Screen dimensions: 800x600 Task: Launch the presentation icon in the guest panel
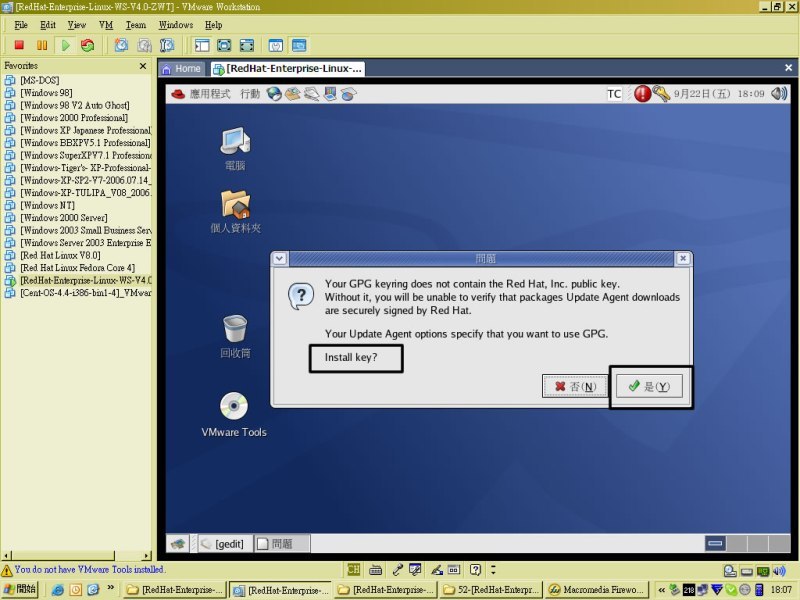point(330,94)
